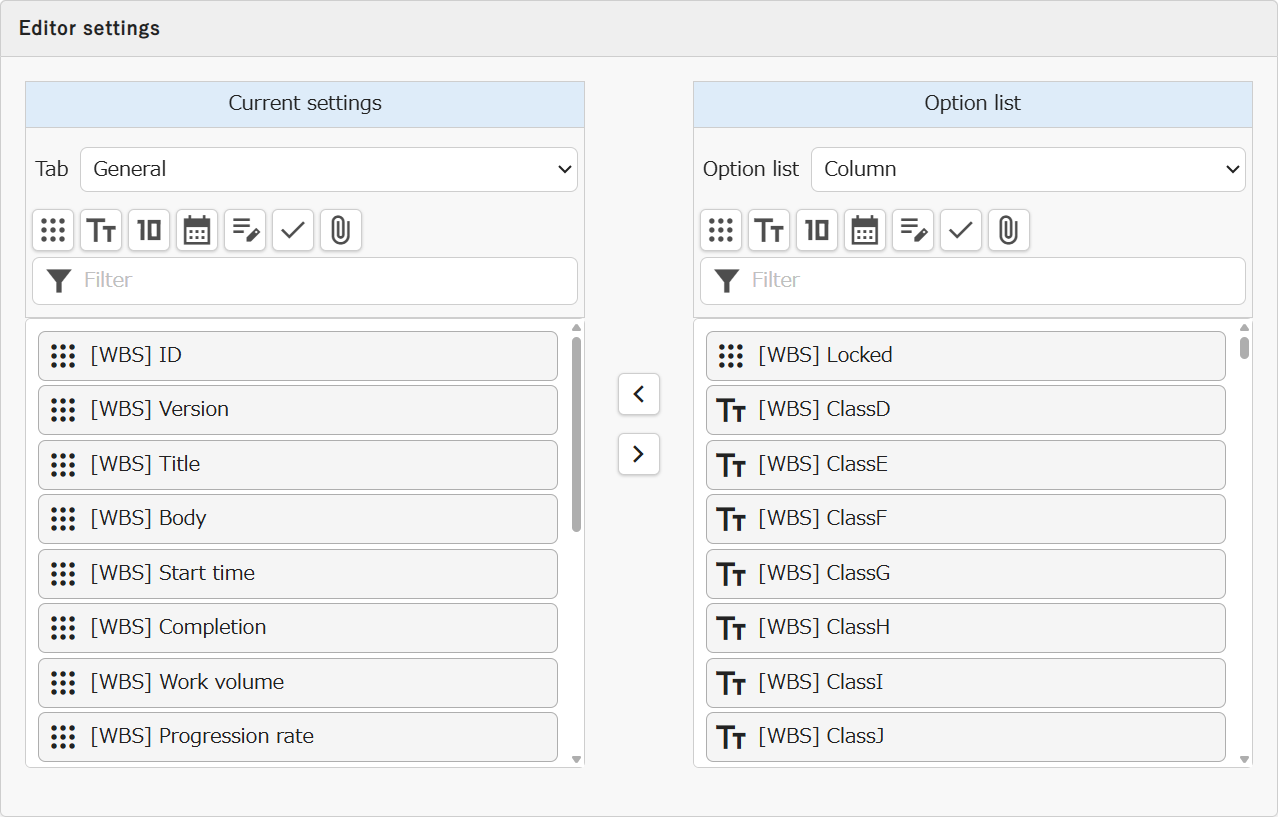1278x817 pixels.
Task: Click grid-dots filter icon under Option list
Action: [721, 230]
